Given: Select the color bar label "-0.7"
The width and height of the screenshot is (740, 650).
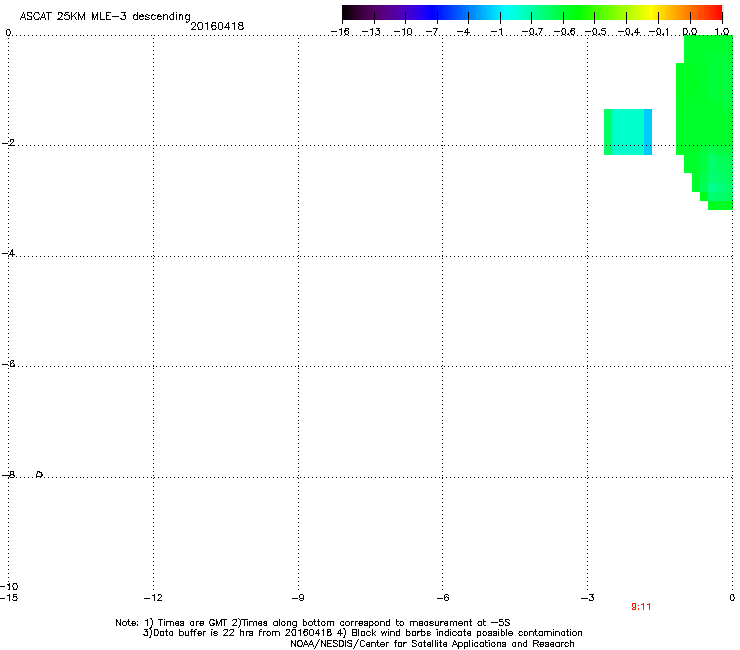Looking at the screenshot, I should pyautogui.click(x=532, y=32).
